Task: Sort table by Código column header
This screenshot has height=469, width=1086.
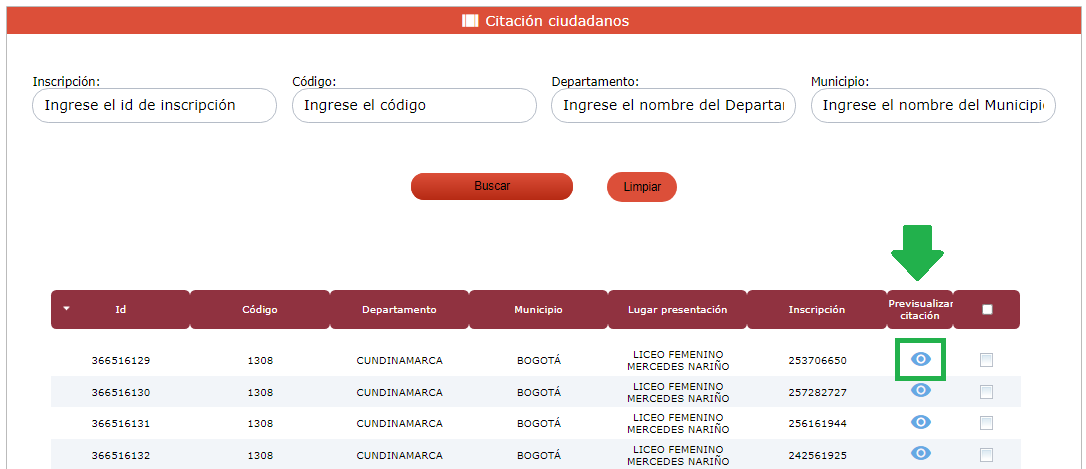Action: (259, 310)
